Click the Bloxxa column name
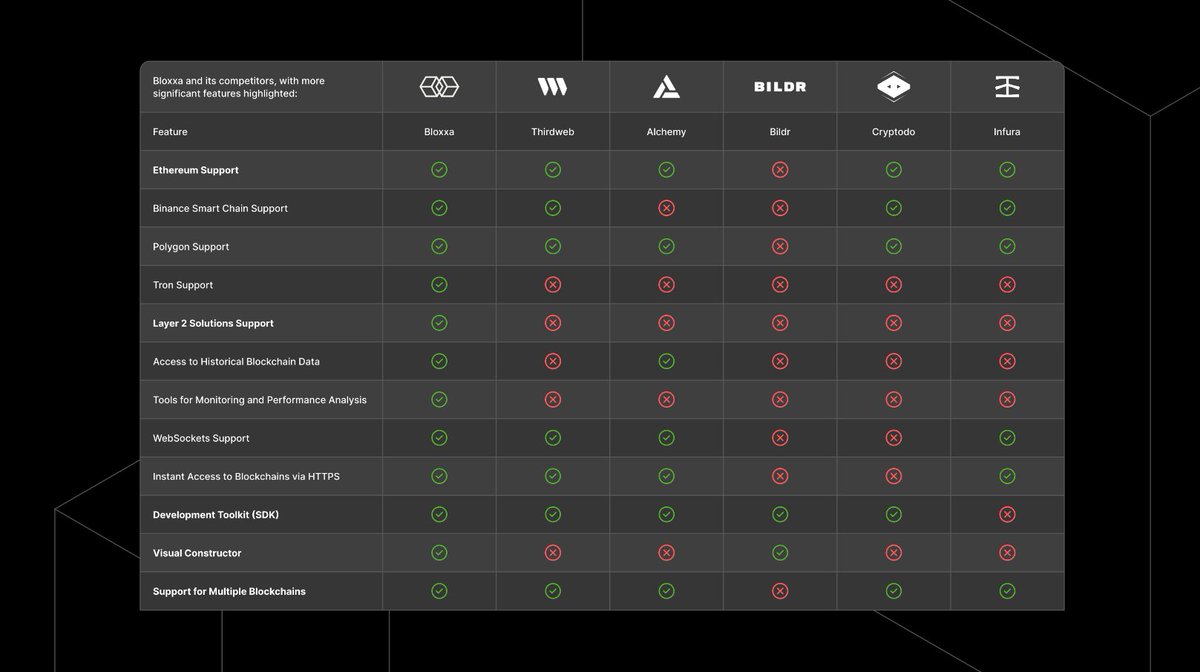The image size is (1200, 672). click(x=439, y=132)
